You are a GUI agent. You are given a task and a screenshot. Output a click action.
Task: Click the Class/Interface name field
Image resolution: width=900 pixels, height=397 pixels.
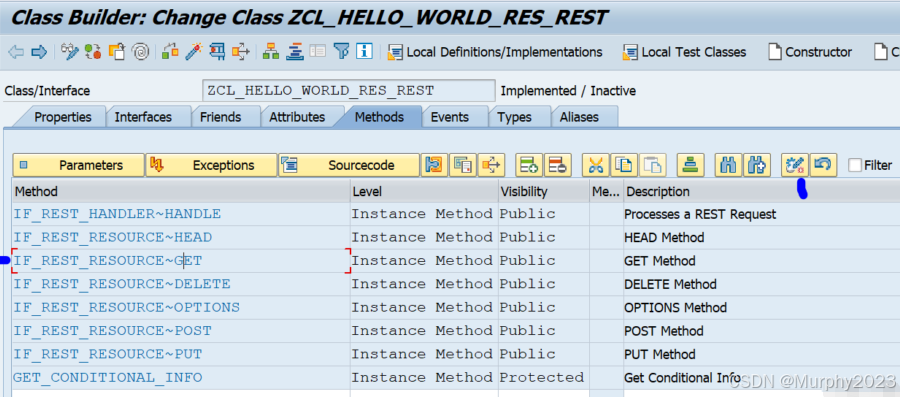click(348, 91)
